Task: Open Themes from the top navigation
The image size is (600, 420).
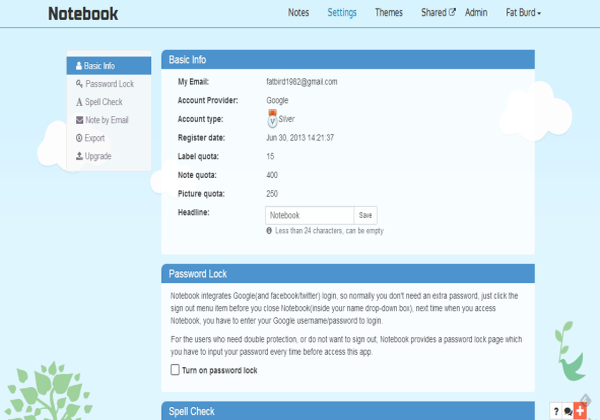Action: [388, 13]
